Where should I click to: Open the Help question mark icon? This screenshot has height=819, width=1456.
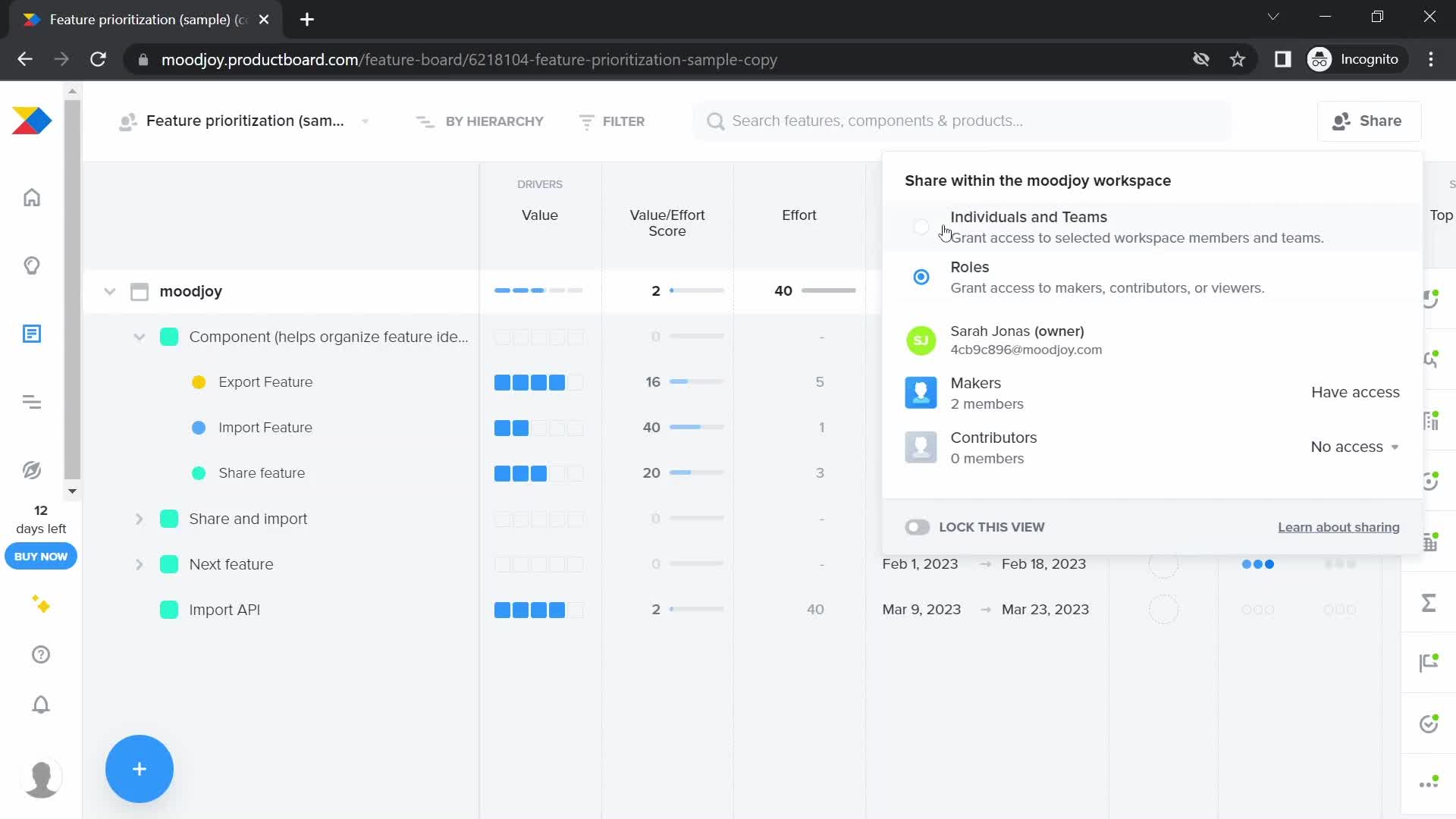(x=41, y=654)
